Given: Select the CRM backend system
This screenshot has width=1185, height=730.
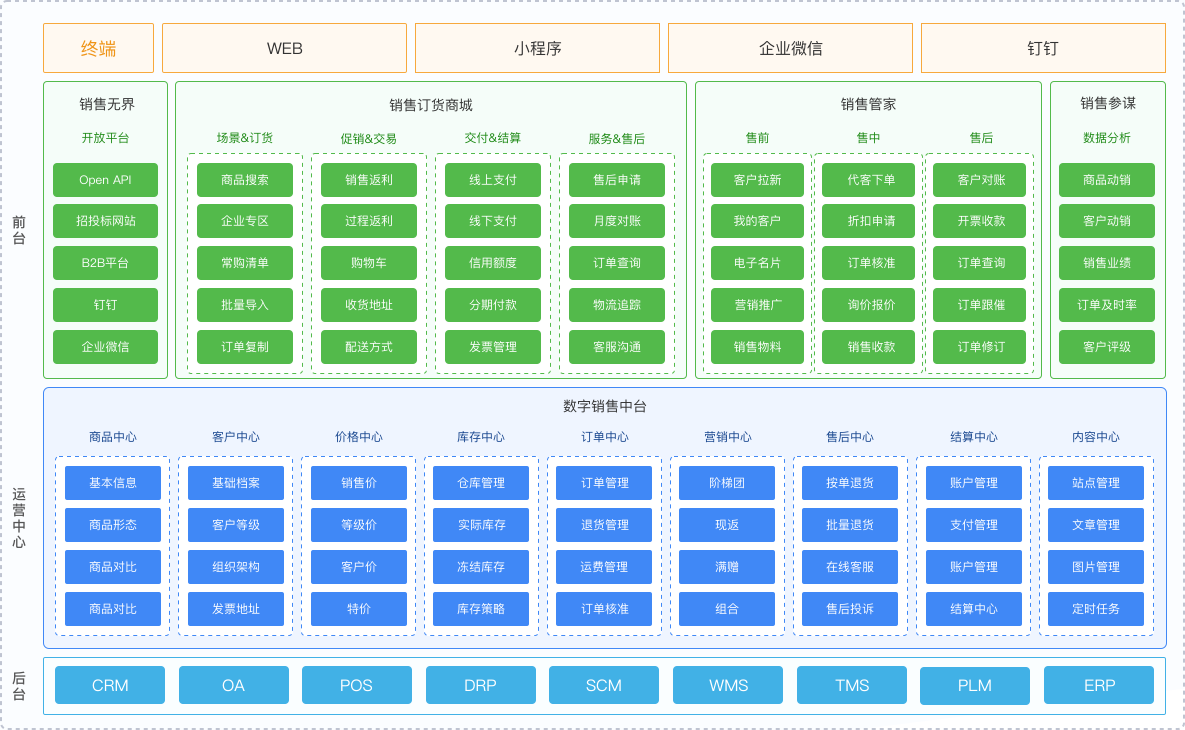Looking at the screenshot, I should click(110, 686).
